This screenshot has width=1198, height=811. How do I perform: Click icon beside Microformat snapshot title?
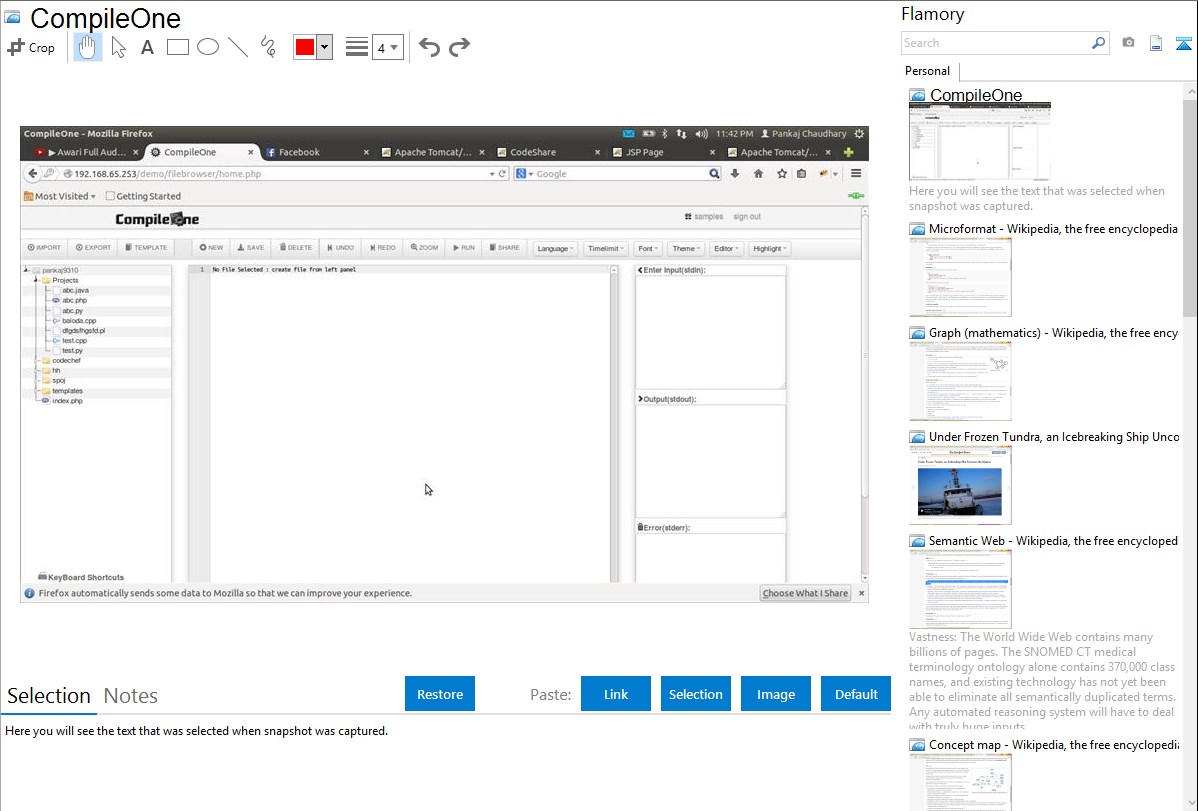click(x=917, y=229)
